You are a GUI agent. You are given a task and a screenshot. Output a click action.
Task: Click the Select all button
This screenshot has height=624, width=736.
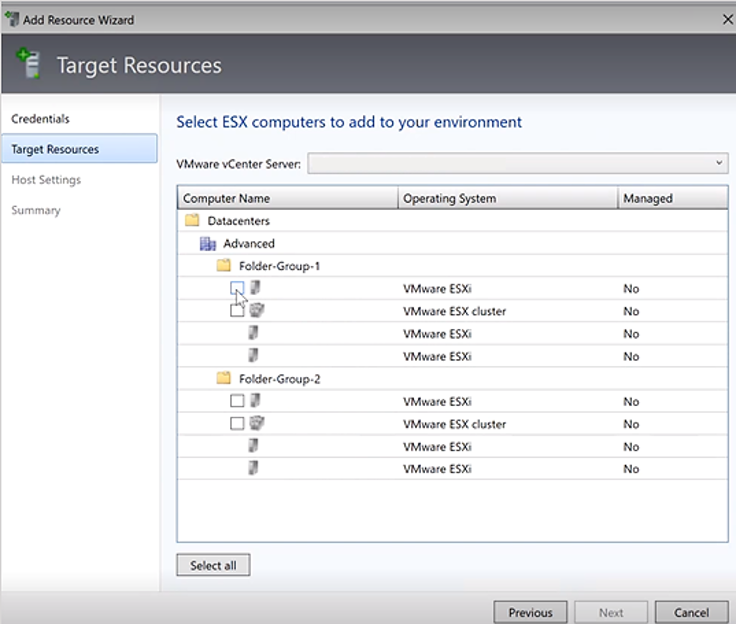coord(213,565)
